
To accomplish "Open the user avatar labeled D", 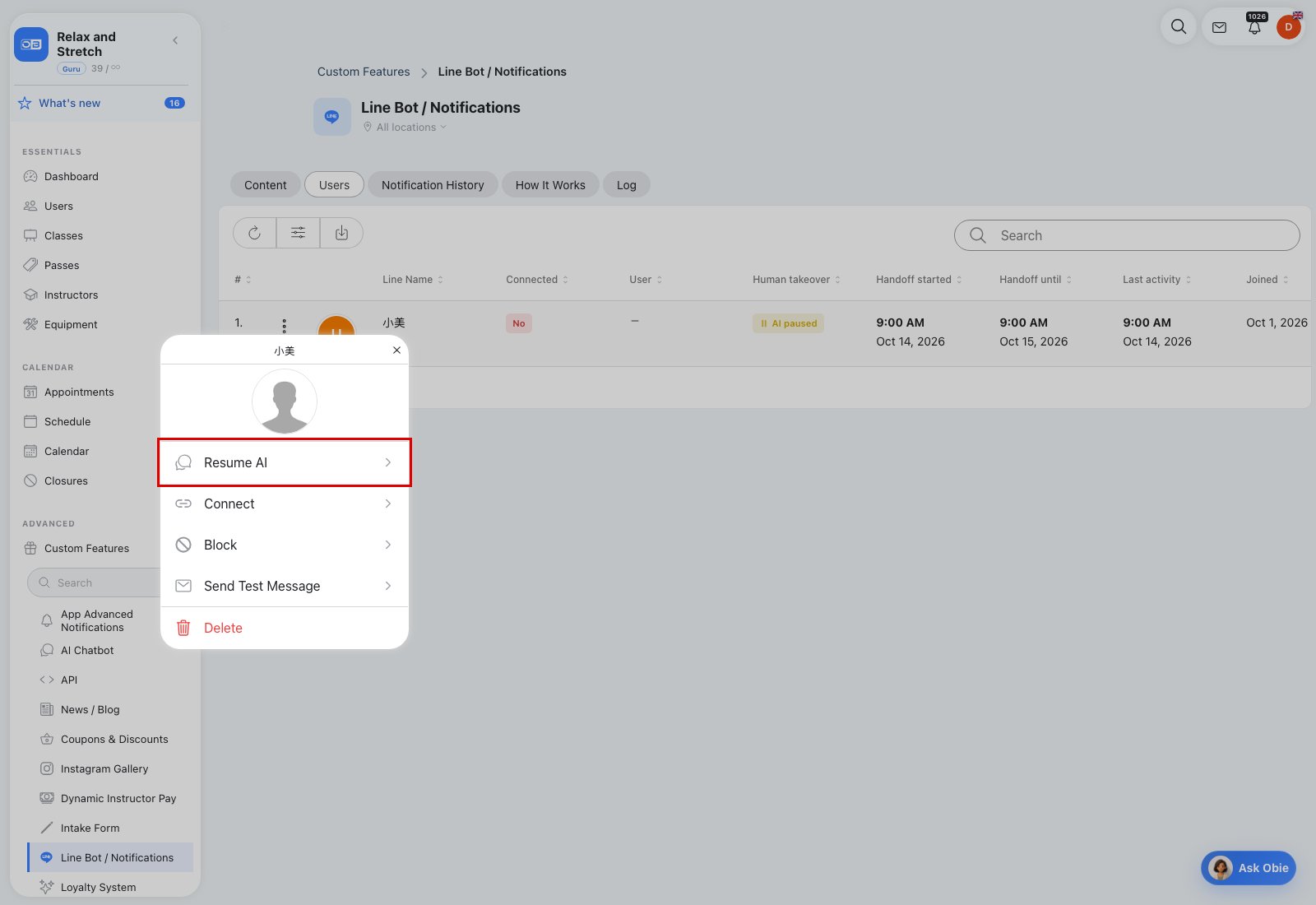I will (1289, 27).
